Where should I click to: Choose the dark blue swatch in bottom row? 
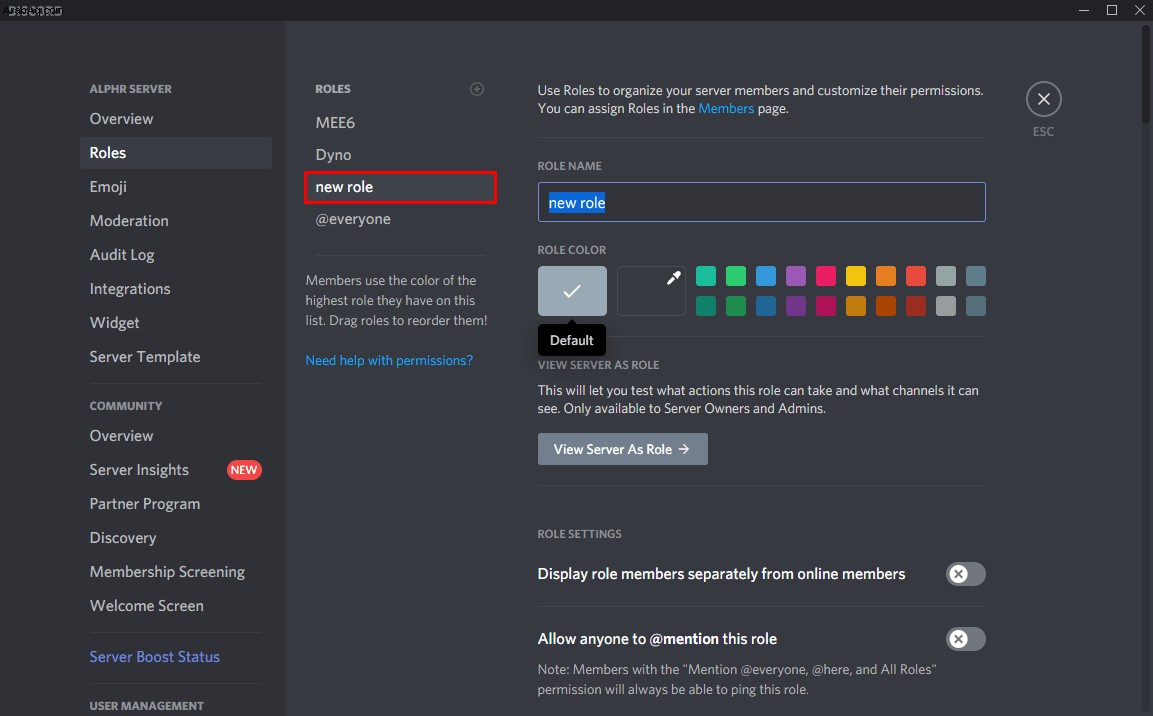click(x=765, y=306)
